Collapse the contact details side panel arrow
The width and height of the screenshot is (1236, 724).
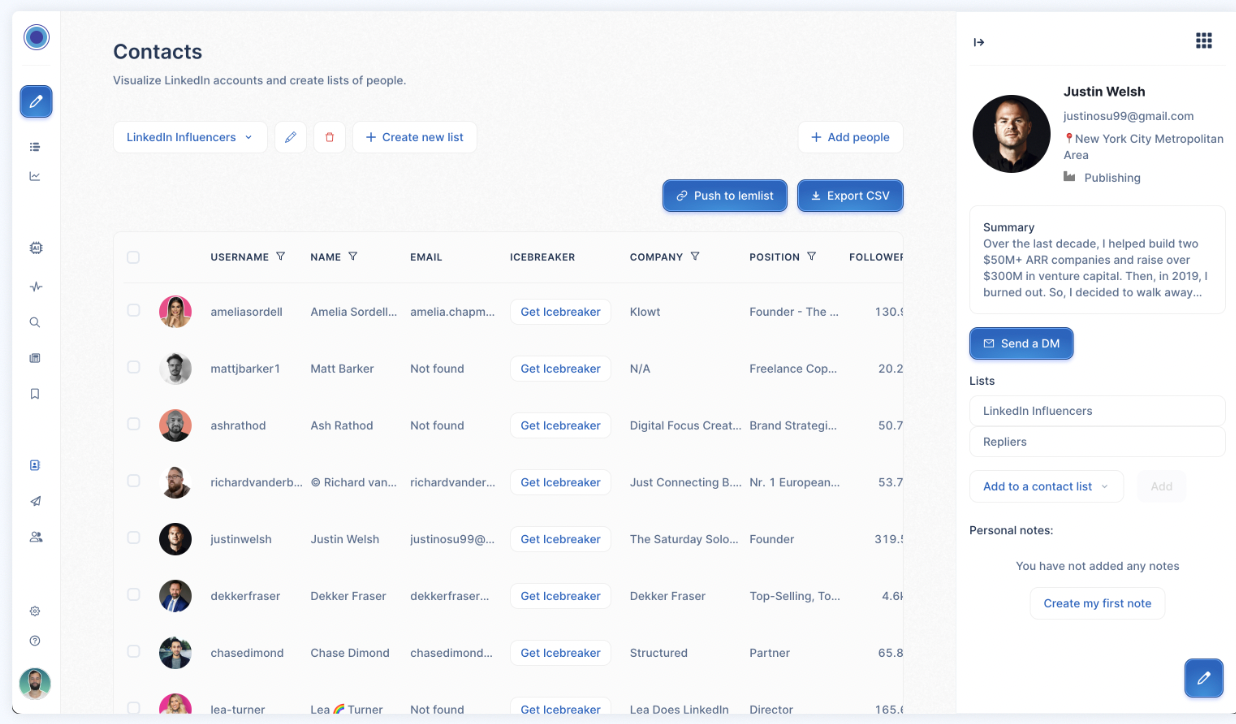[979, 42]
